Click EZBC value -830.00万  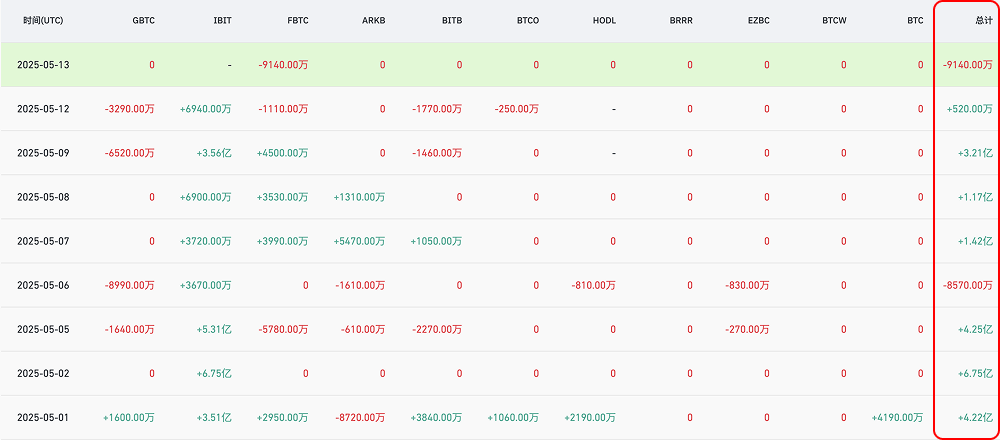pyautogui.click(x=747, y=286)
